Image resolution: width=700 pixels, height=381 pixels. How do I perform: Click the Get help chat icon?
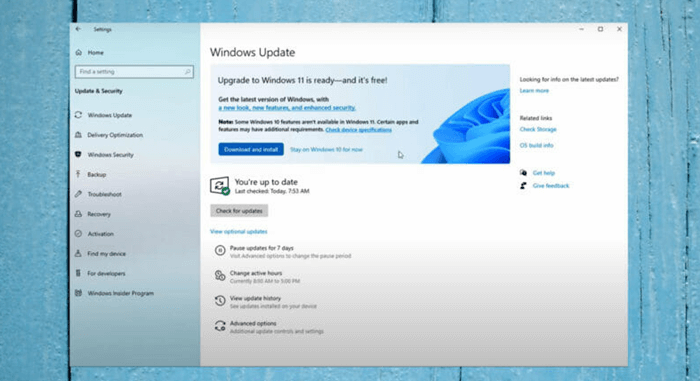click(523, 173)
